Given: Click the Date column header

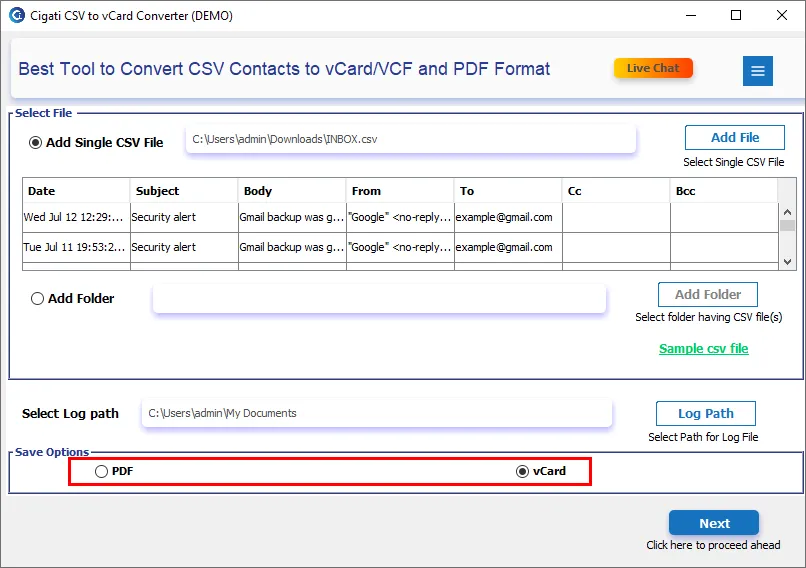Looking at the screenshot, I should pos(76,191).
